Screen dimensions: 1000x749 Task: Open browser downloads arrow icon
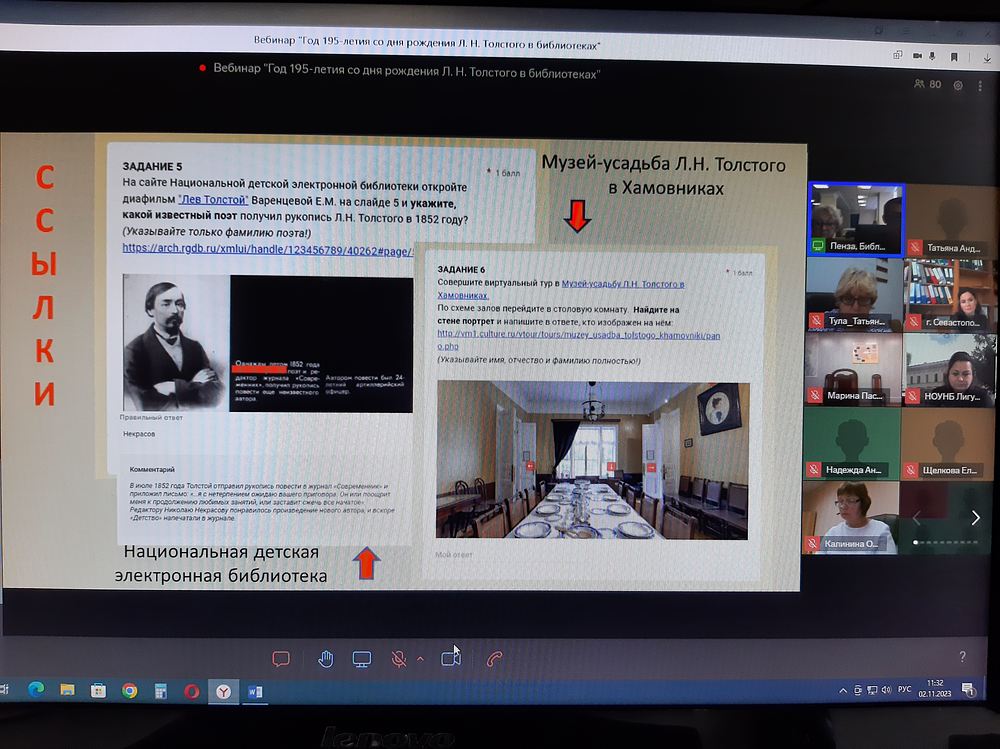coord(987,58)
